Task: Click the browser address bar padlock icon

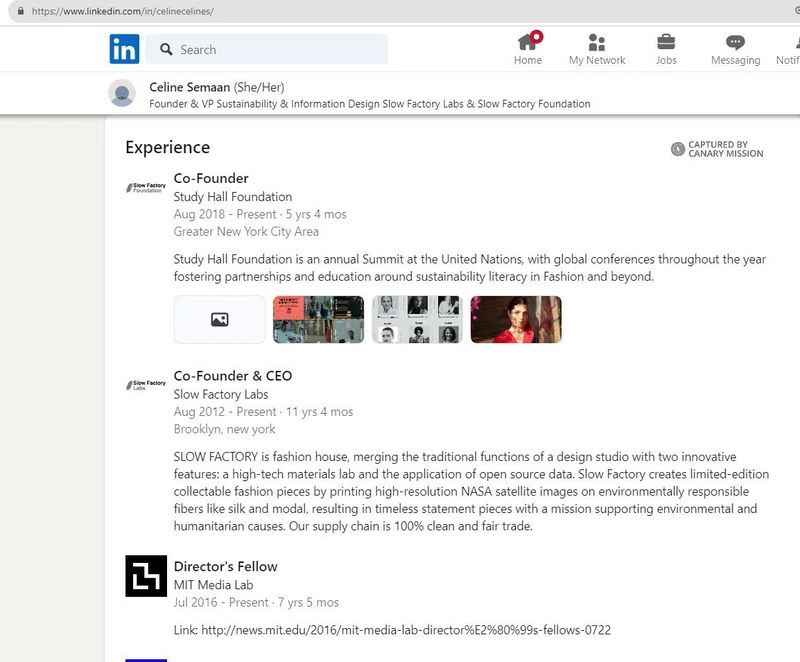Action: (20, 11)
